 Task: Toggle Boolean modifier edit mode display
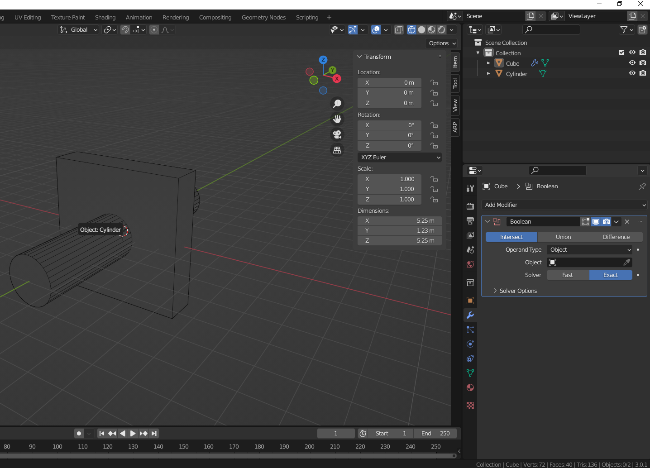click(x=585, y=222)
